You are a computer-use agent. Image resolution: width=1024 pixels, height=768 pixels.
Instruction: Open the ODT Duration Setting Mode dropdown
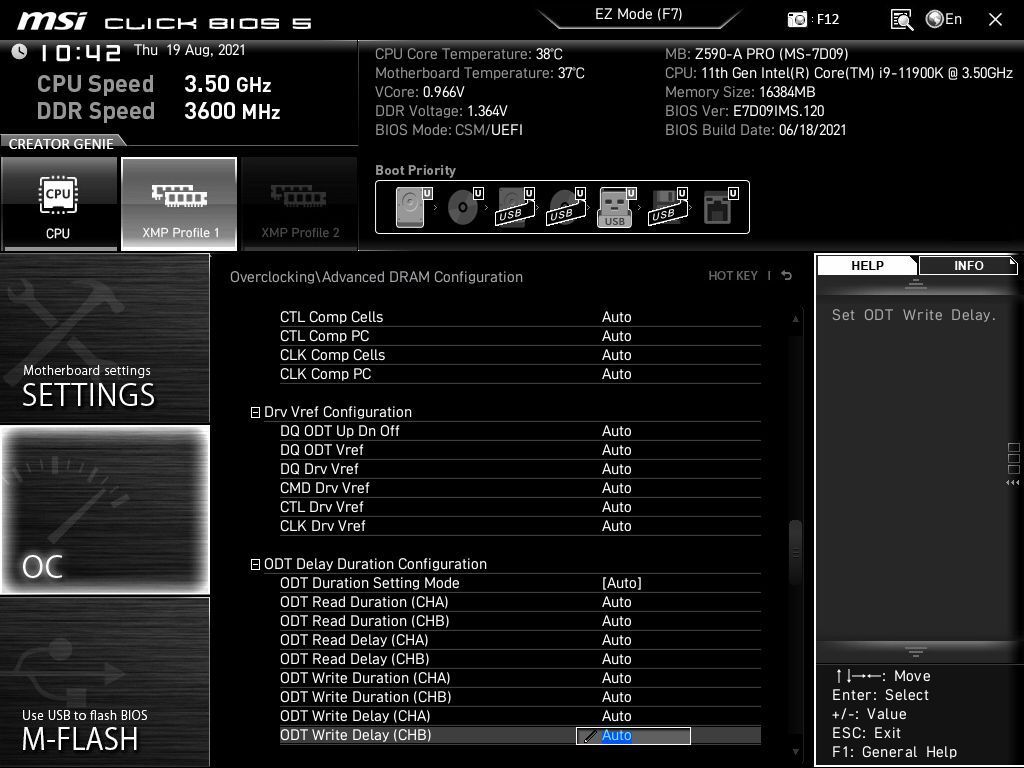coord(622,583)
